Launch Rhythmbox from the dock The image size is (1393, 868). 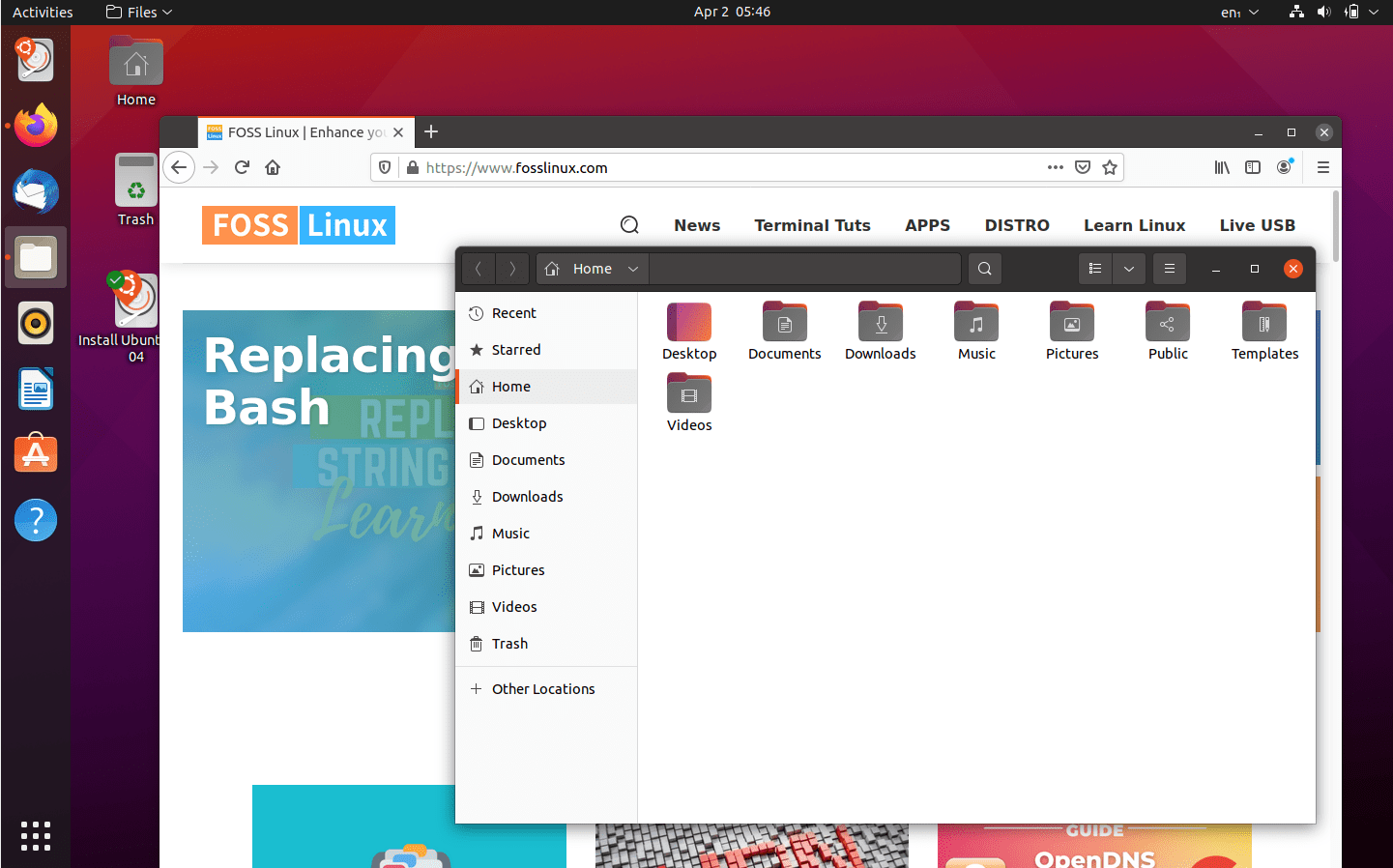coord(36,323)
